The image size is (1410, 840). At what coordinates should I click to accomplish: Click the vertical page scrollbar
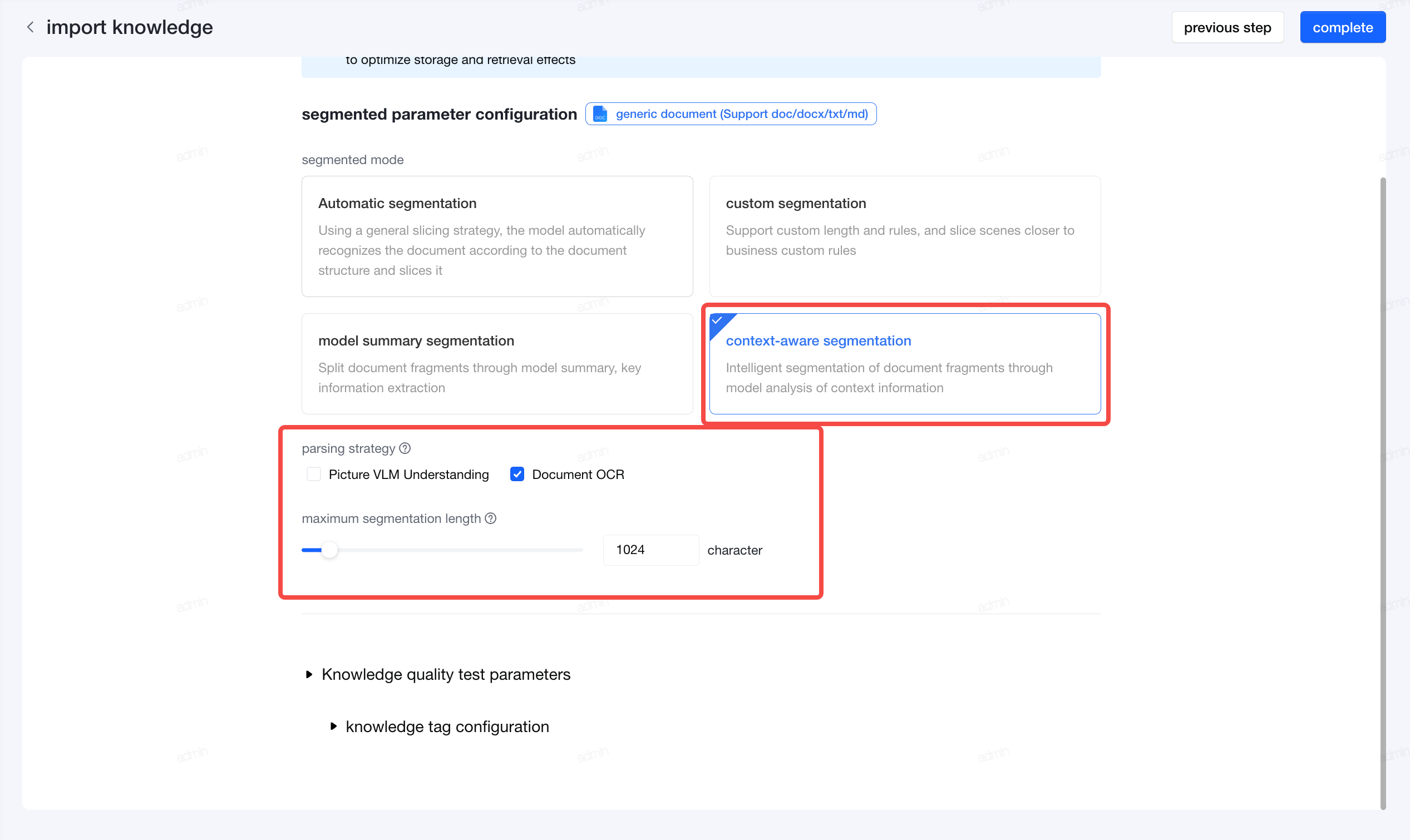pyautogui.click(x=1383, y=492)
